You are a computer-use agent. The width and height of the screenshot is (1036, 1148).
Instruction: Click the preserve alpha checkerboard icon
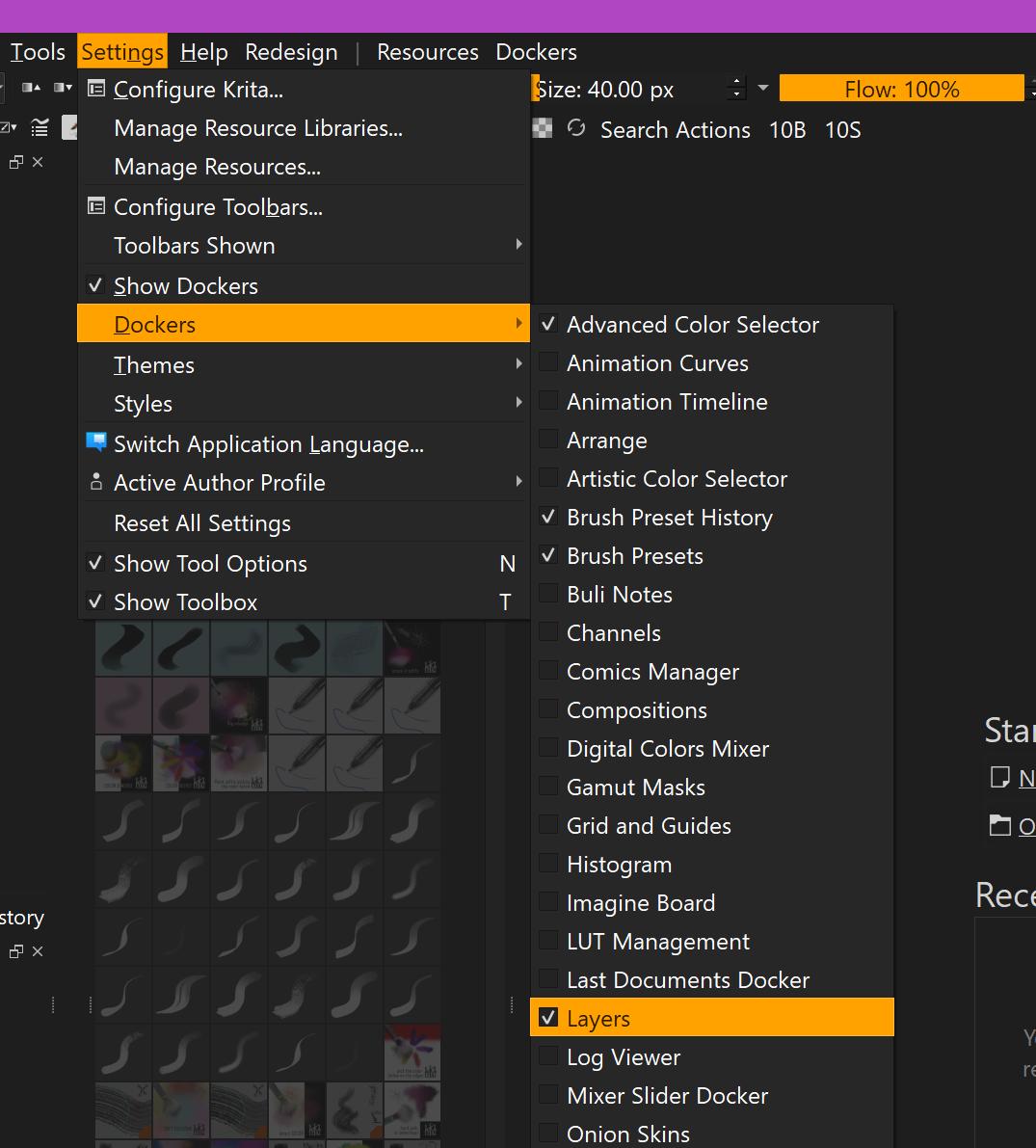point(542,129)
